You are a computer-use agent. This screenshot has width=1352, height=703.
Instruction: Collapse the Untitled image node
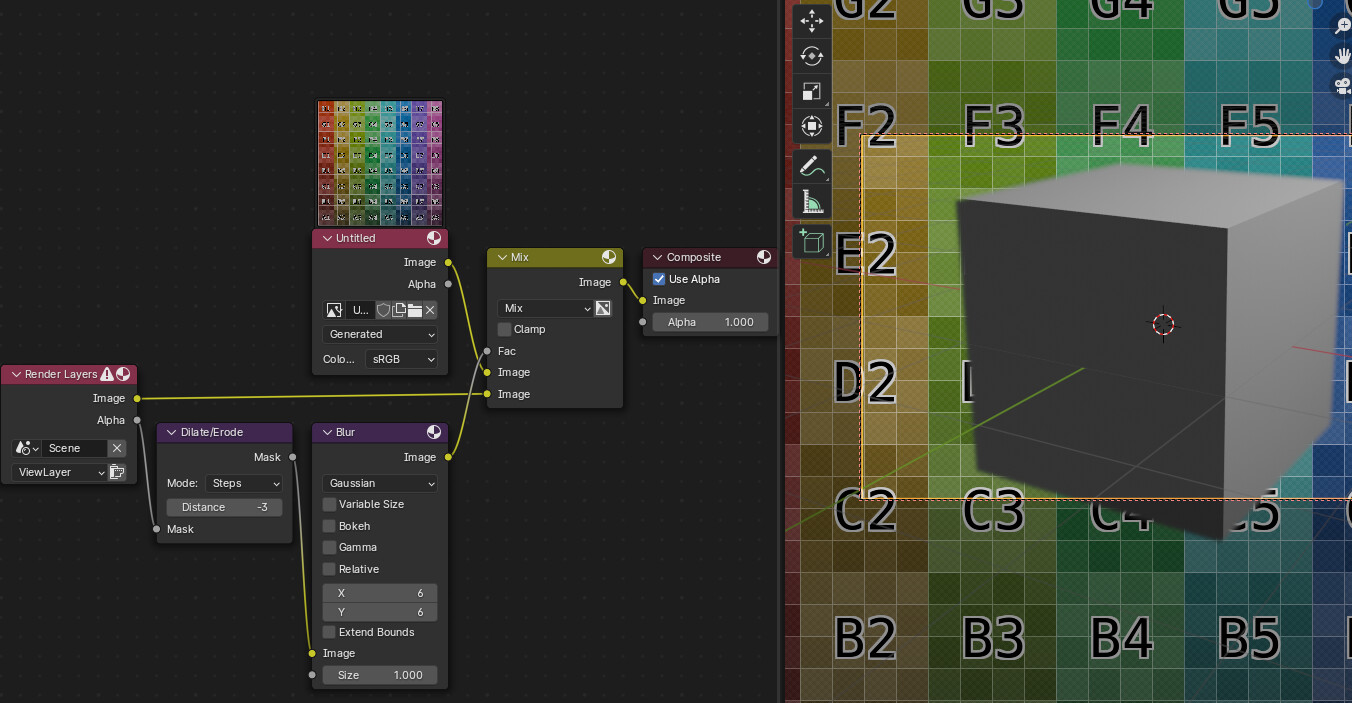point(327,238)
